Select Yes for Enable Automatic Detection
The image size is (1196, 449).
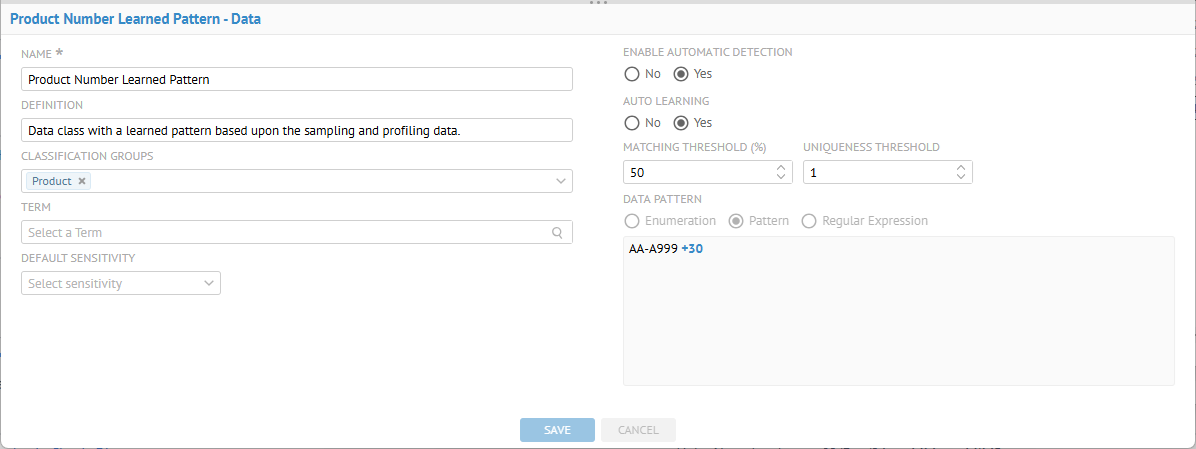[681, 74]
